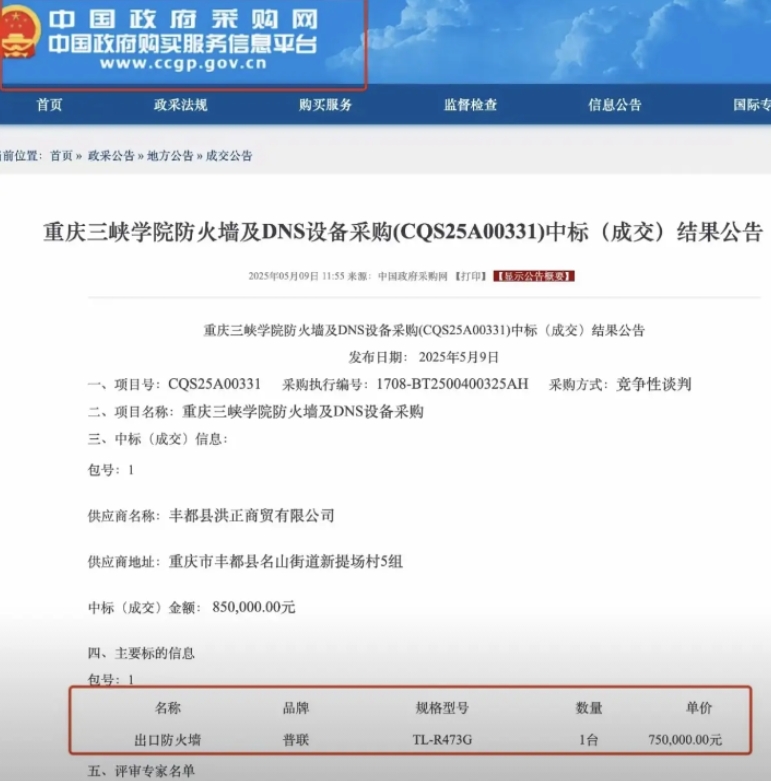Click the 成交公告 breadcrumb link

coord(229,156)
